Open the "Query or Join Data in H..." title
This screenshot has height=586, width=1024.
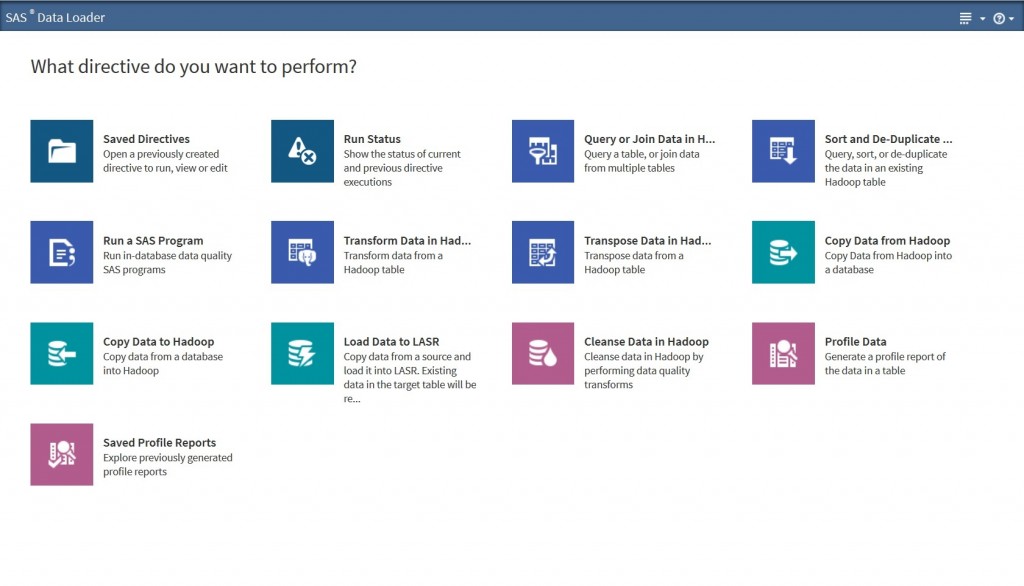tap(650, 139)
